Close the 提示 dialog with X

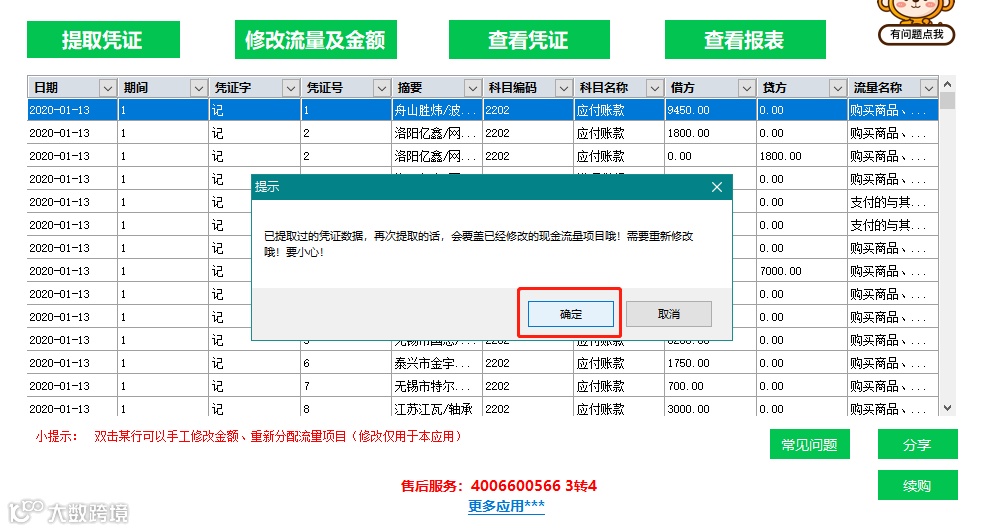click(717, 187)
